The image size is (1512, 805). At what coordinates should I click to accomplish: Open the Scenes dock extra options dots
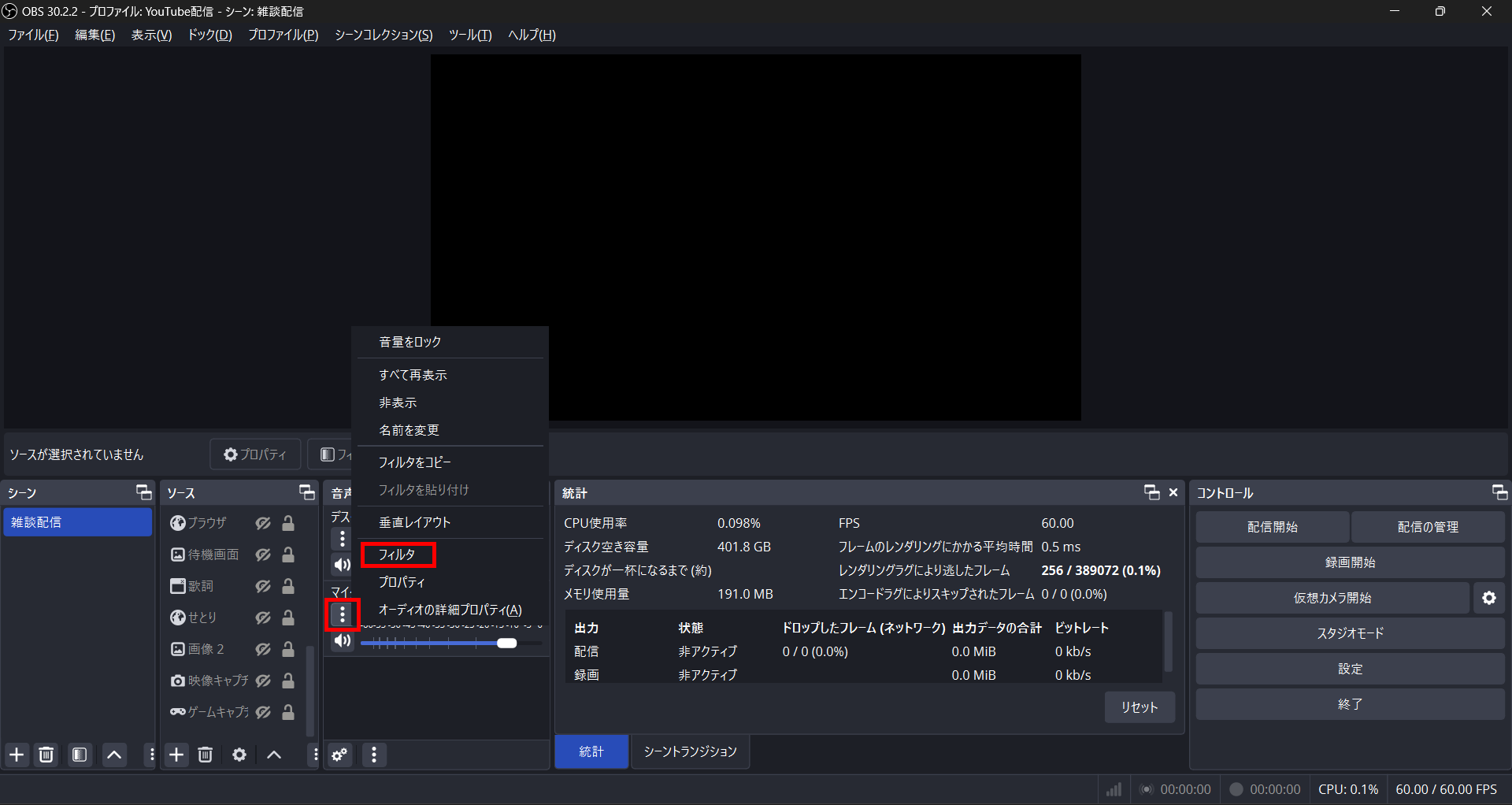[x=151, y=755]
